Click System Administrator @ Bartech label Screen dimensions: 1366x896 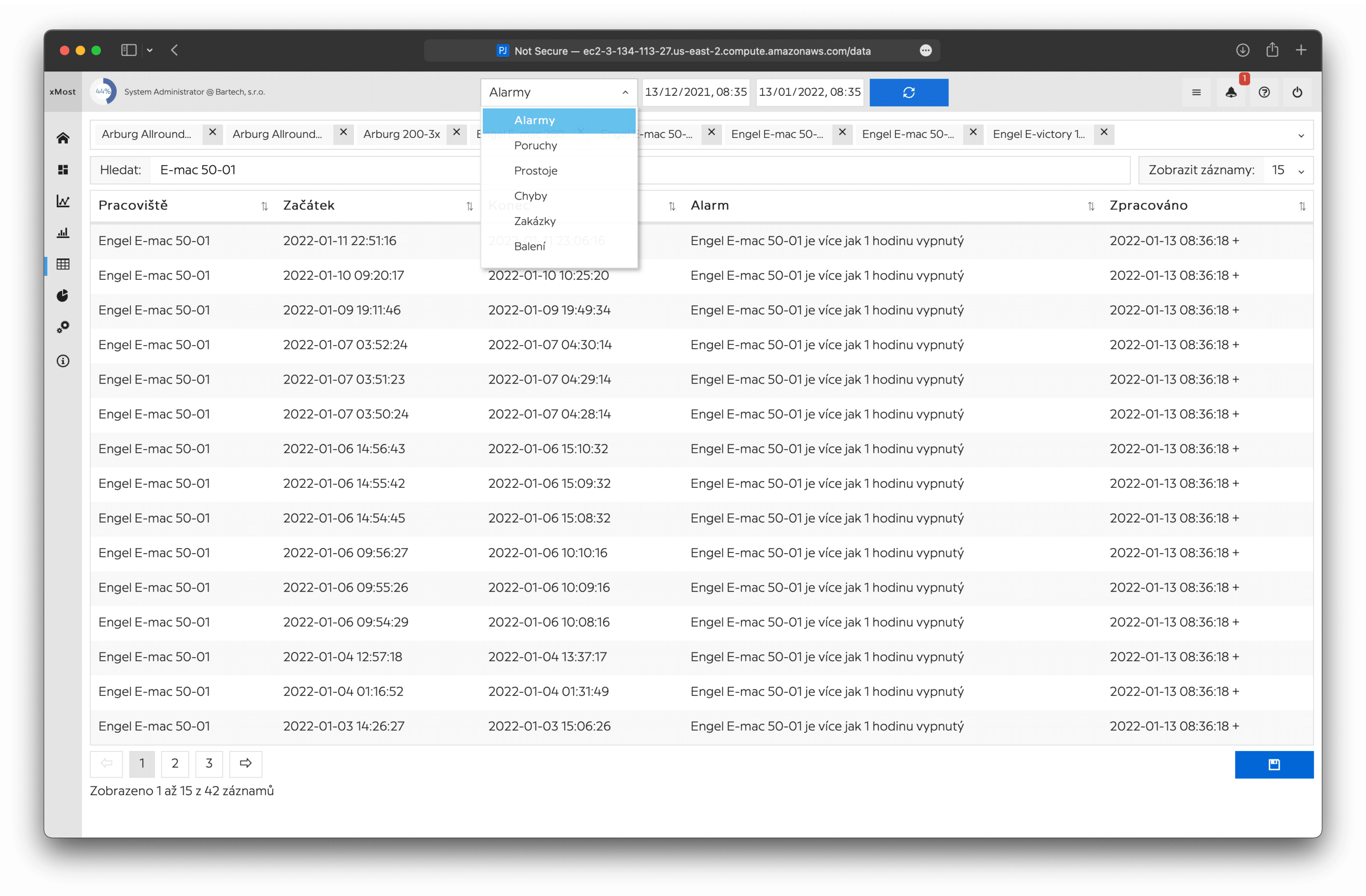point(194,92)
